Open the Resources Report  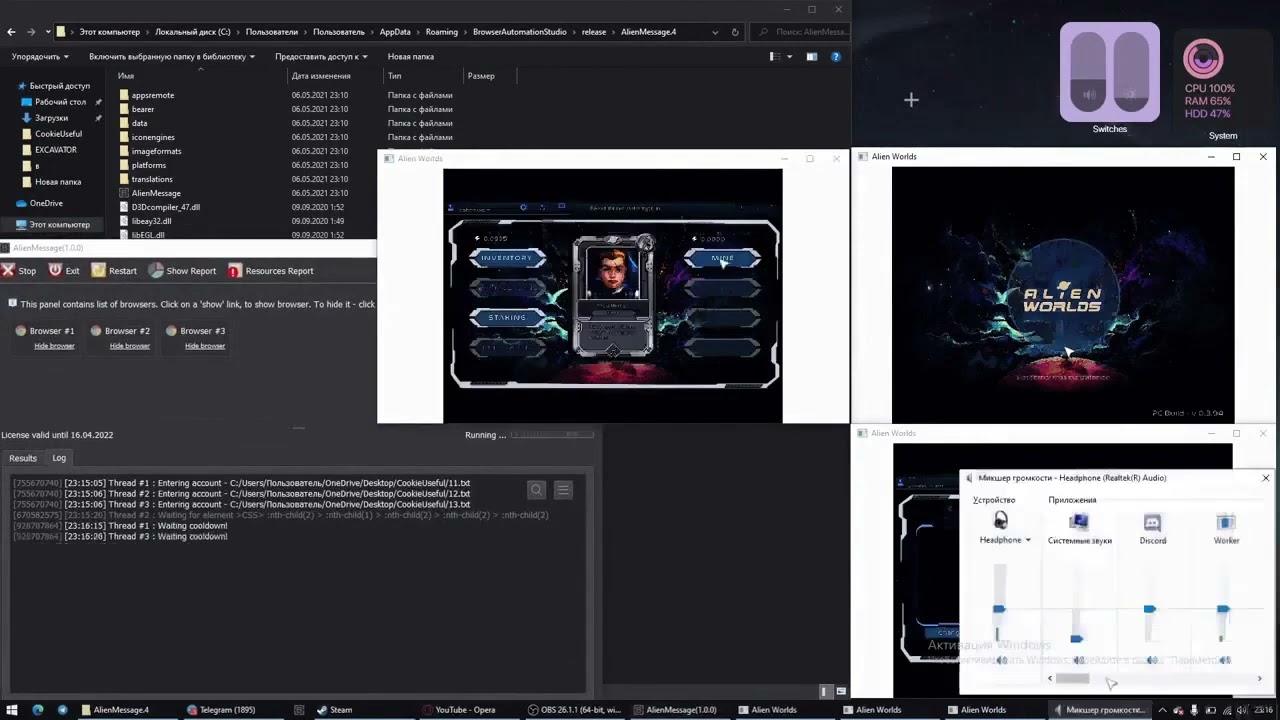click(x=270, y=271)
